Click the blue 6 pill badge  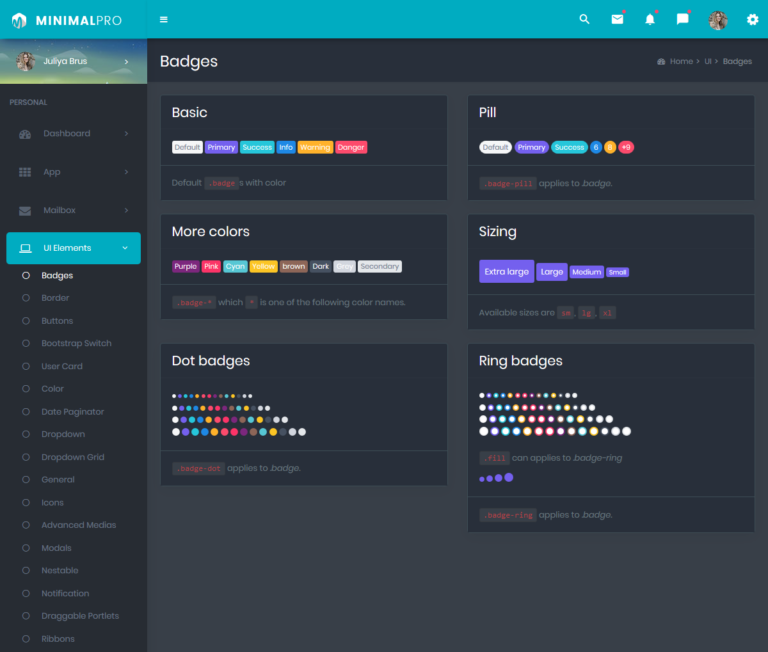click(x=596, y=147)
